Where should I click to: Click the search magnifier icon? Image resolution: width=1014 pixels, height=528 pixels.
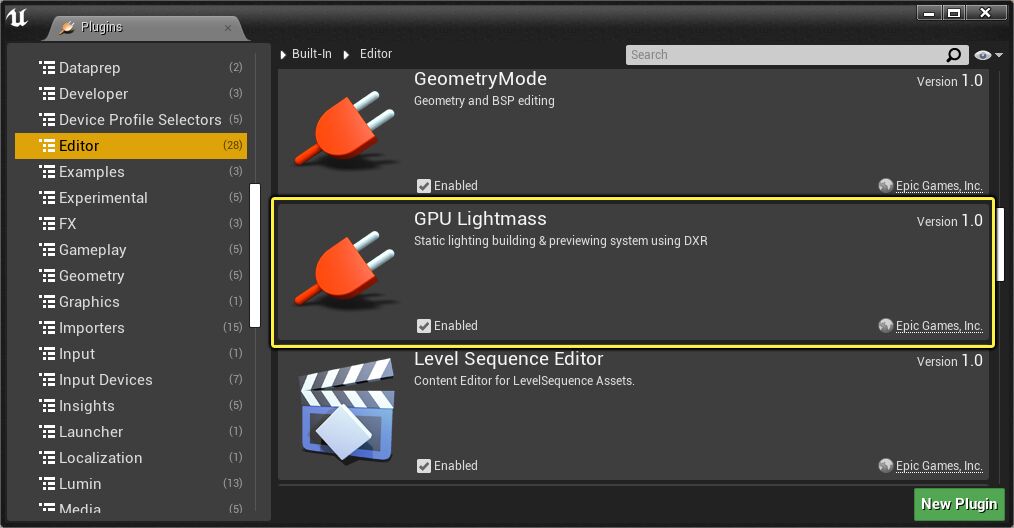954,55
